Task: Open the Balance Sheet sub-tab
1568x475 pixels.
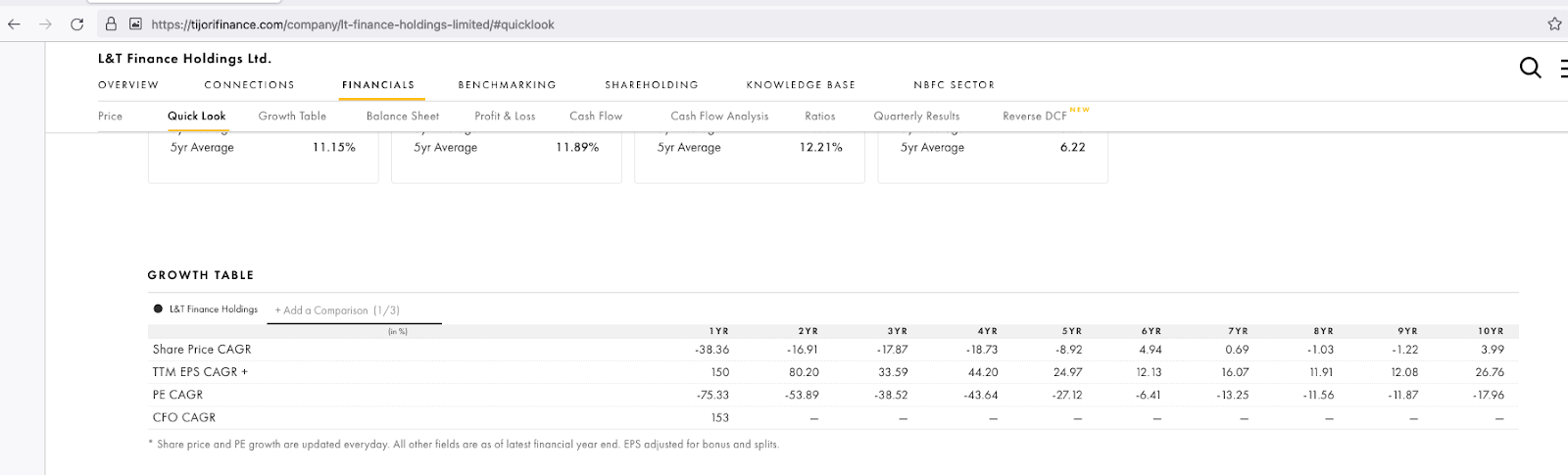Action: point(403,116)
